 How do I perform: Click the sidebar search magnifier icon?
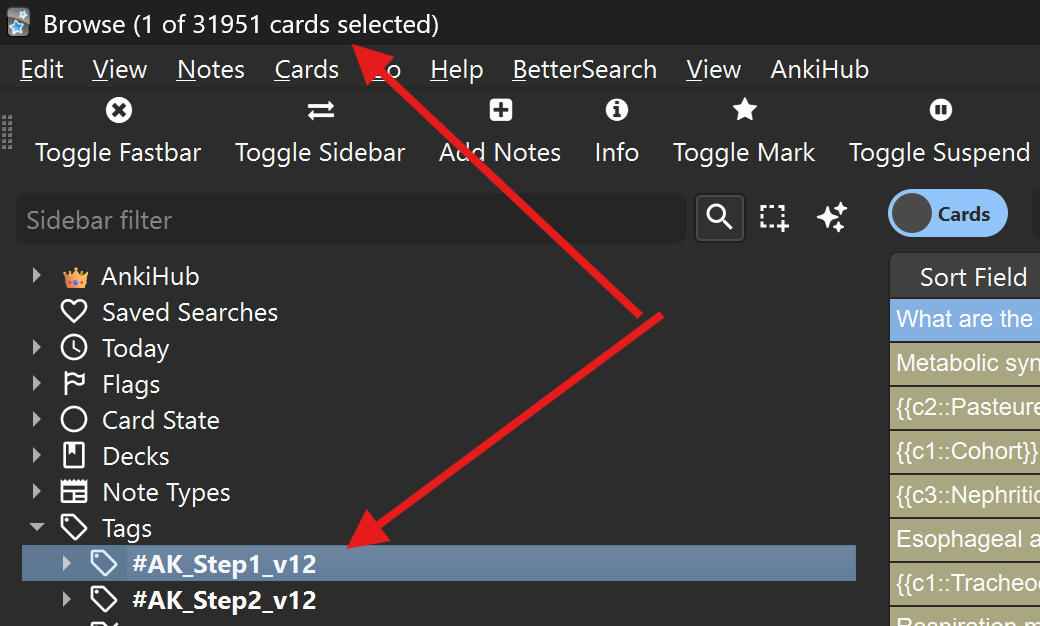coord(720,217)
